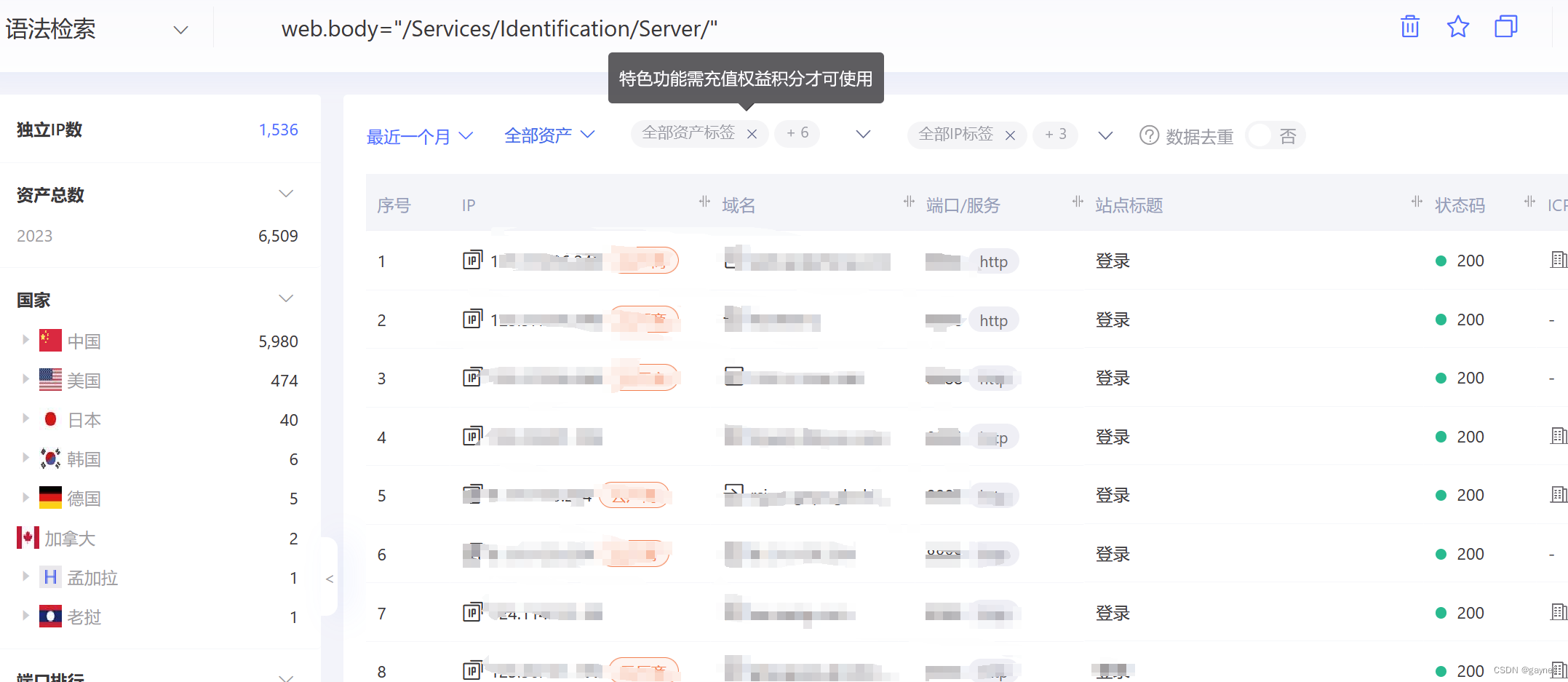Show the + 3 hidden IP tags
The image size is (1568, 682).
(1056, 135)
